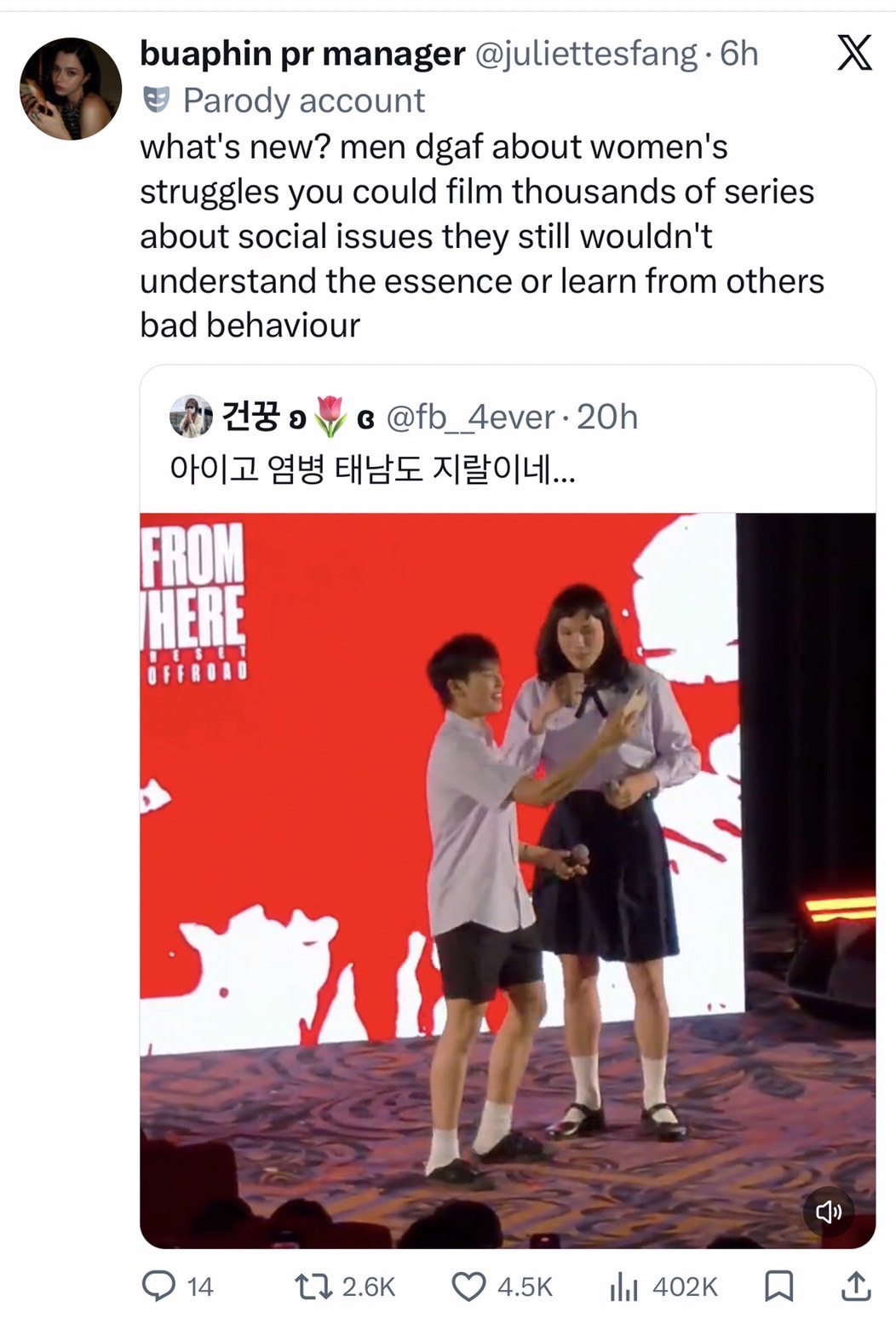Viewport: 896px width, 1324px height.
Task: Repost using the retweet arrows icon
Action: tap(313, 1286)
